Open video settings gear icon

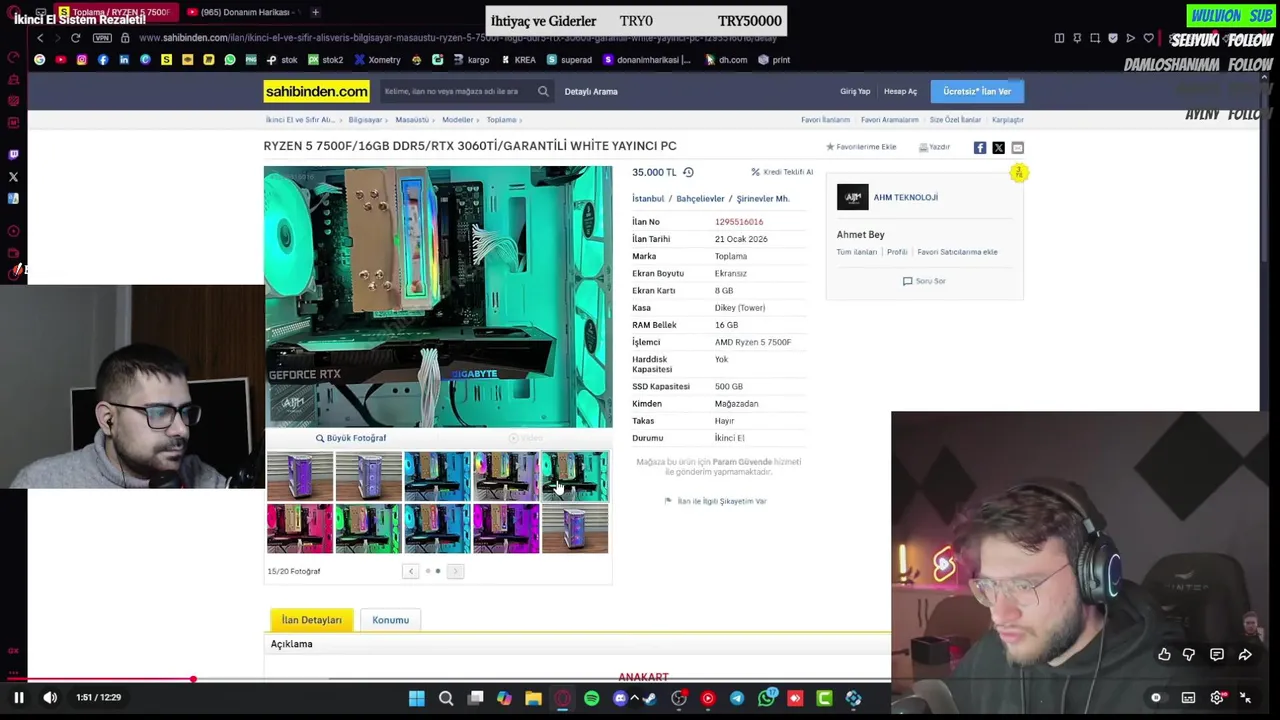click(x=1217, y=698)
